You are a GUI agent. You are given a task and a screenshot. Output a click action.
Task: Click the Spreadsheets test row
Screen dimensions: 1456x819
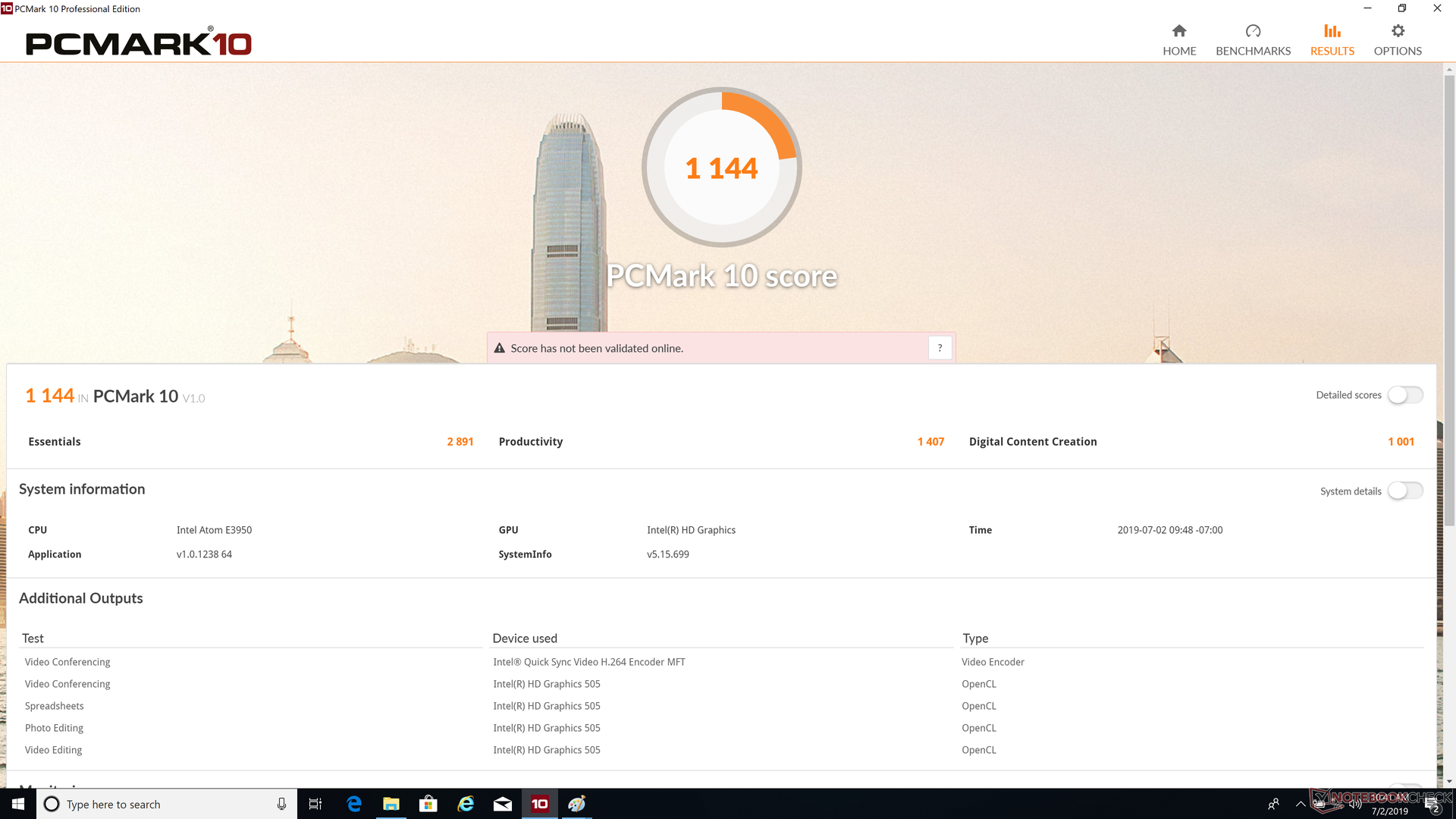click(55, 706)
